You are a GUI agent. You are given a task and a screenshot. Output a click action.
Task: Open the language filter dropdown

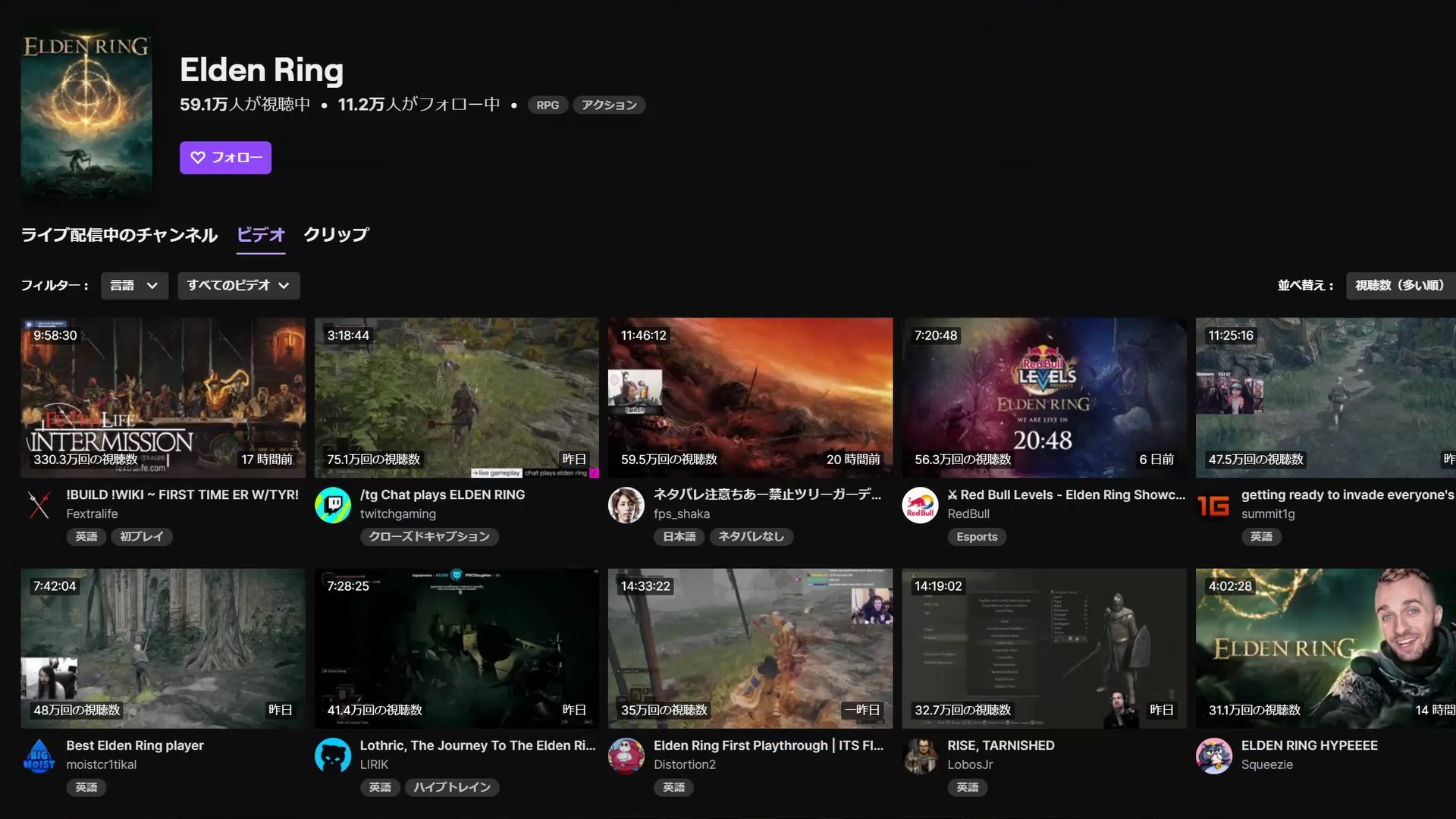coord(134,286)
